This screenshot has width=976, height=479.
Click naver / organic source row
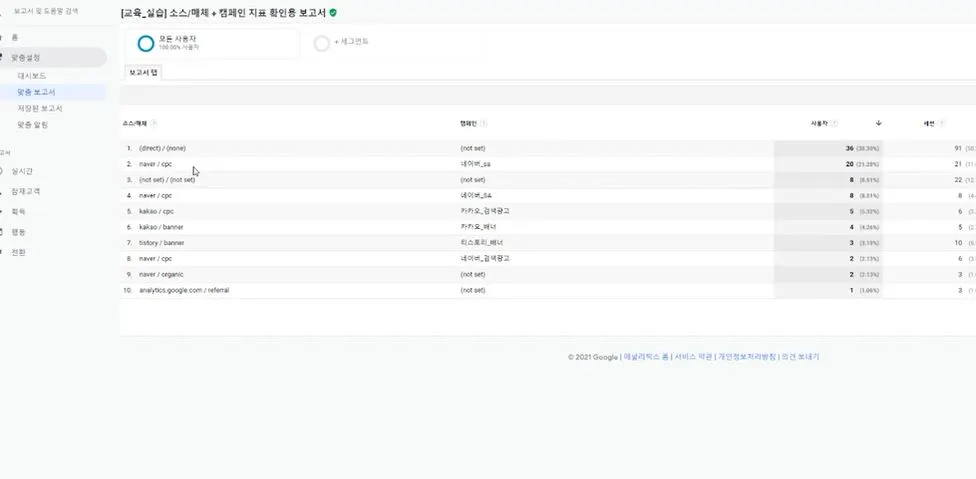pos(161,274)
